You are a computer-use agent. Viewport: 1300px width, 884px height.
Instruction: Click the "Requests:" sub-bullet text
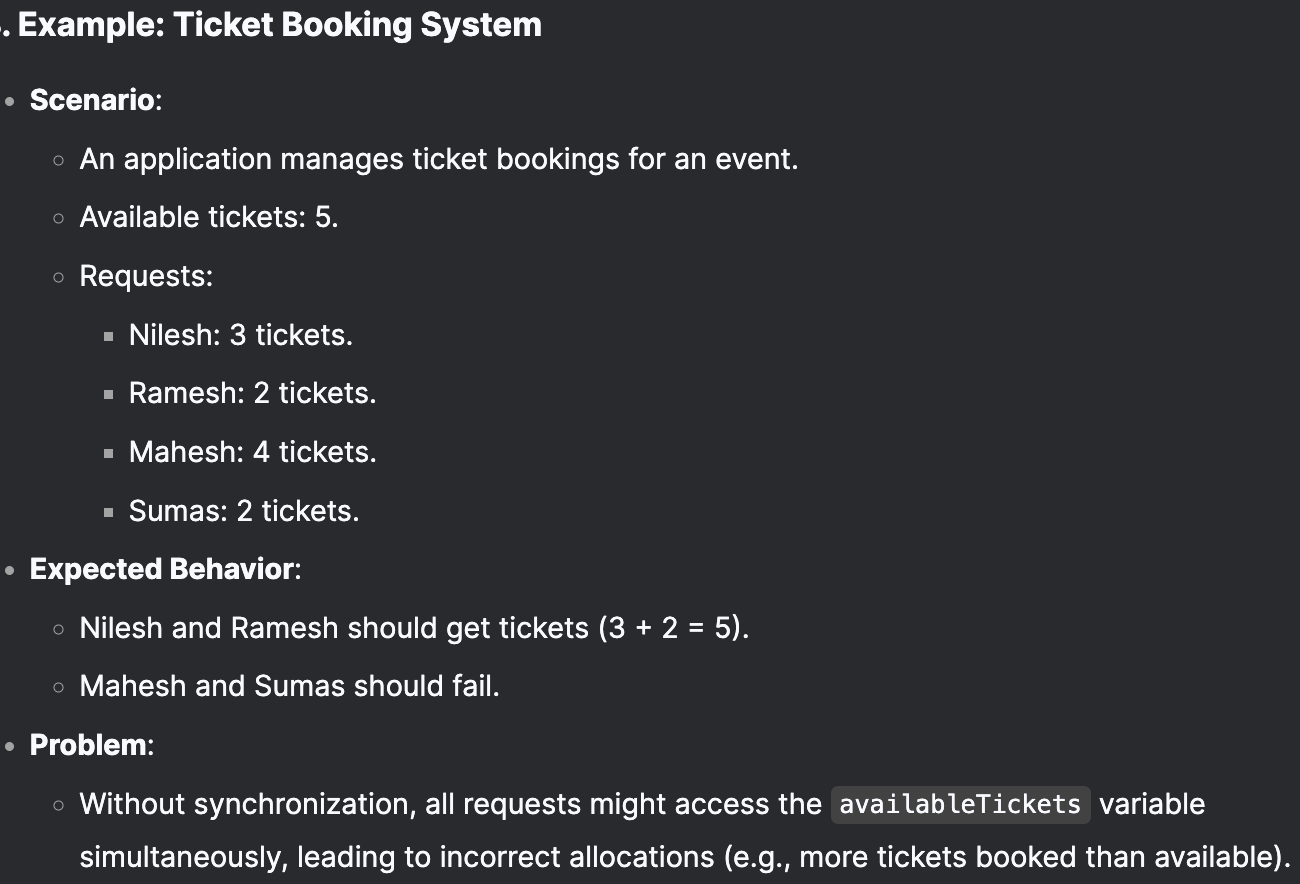[x=147, y=276]
